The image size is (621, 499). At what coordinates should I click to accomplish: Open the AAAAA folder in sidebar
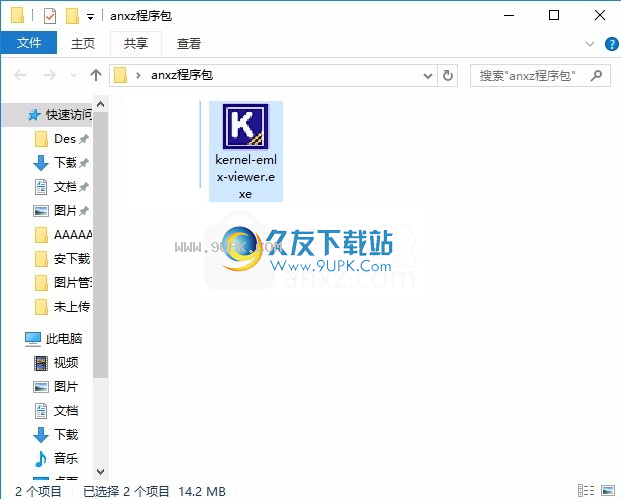click(63, 235)
